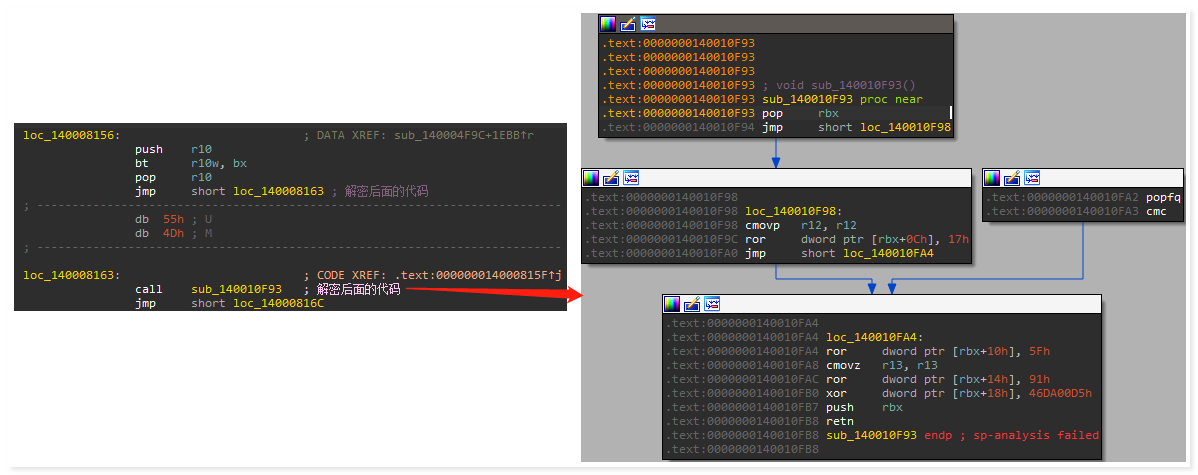Click pencil edit icon on loc_140010F98 block
Screen dimensions: 1198x475
611,178
